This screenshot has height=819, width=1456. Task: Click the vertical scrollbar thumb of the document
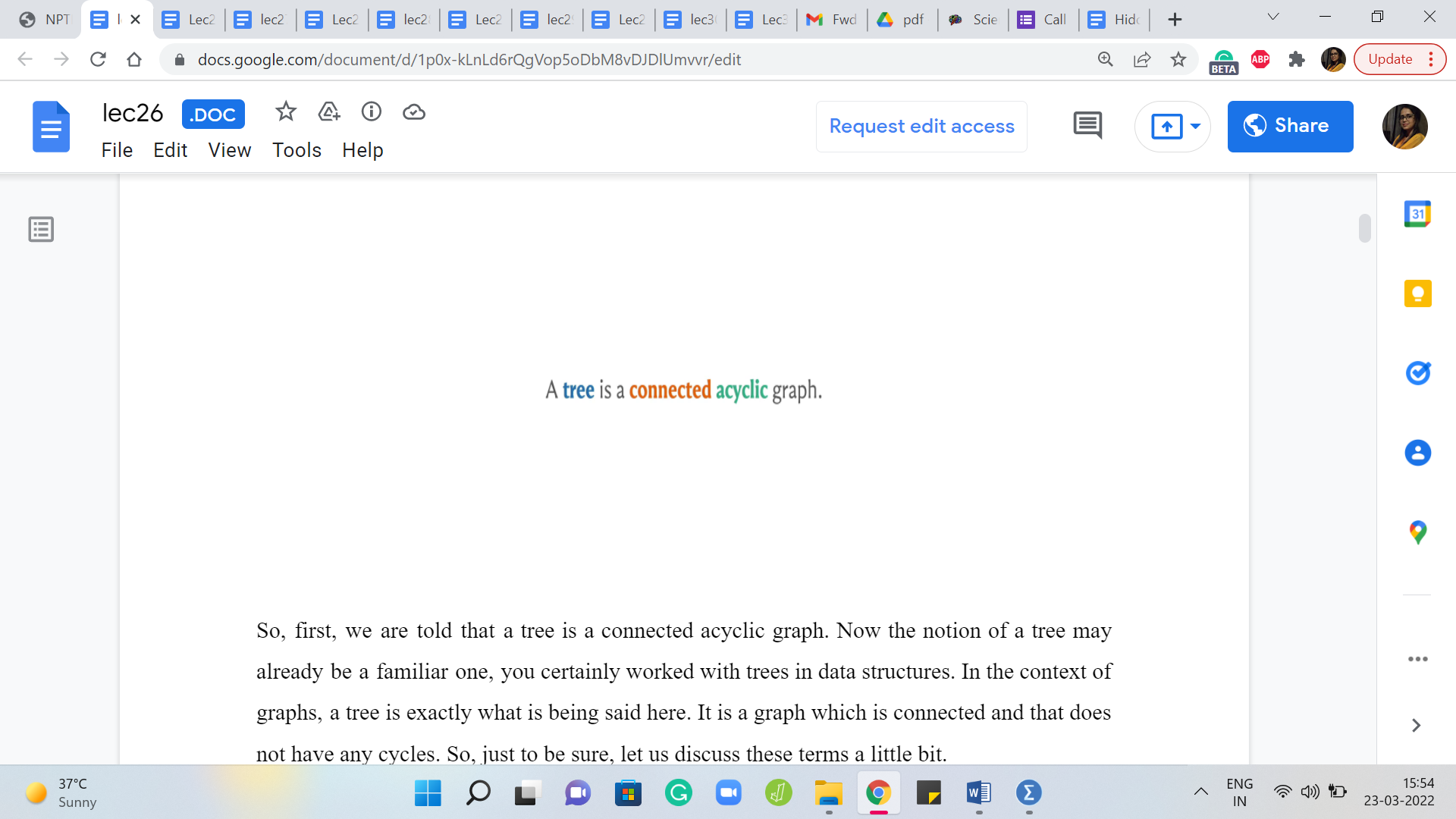point(1365,228)
